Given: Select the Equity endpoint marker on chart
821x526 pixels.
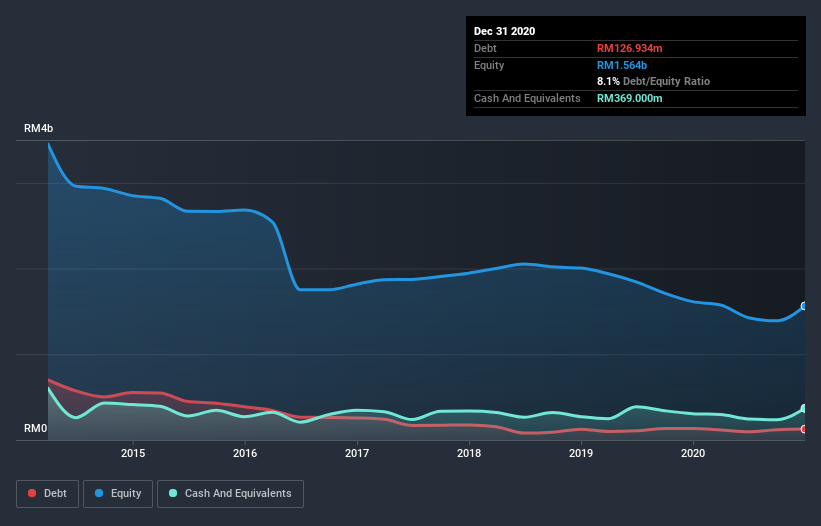Looking at the screenshot, I should [x=804, y=306].
